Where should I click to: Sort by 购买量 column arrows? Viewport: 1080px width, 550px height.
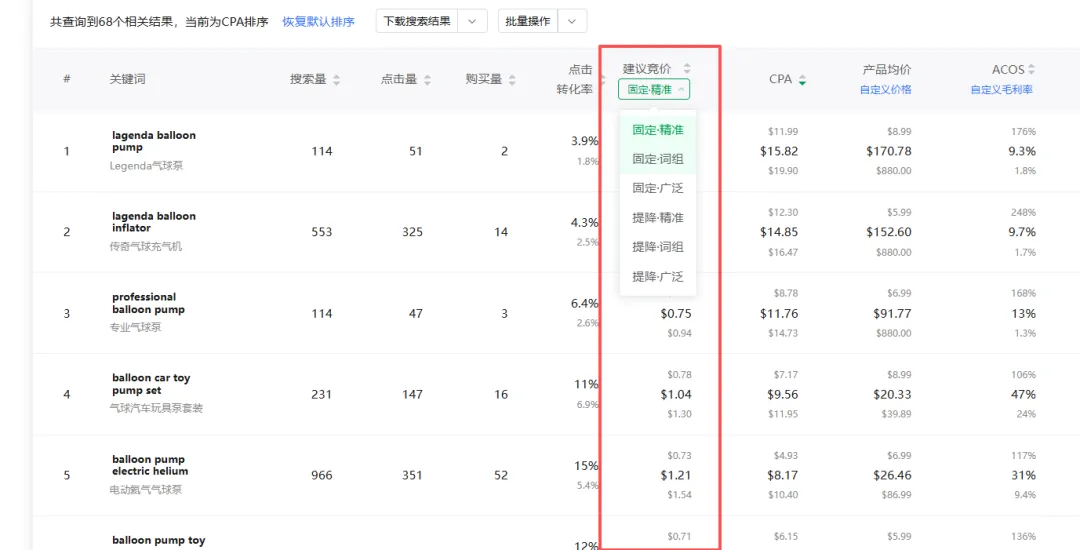(x=512, y=80)
